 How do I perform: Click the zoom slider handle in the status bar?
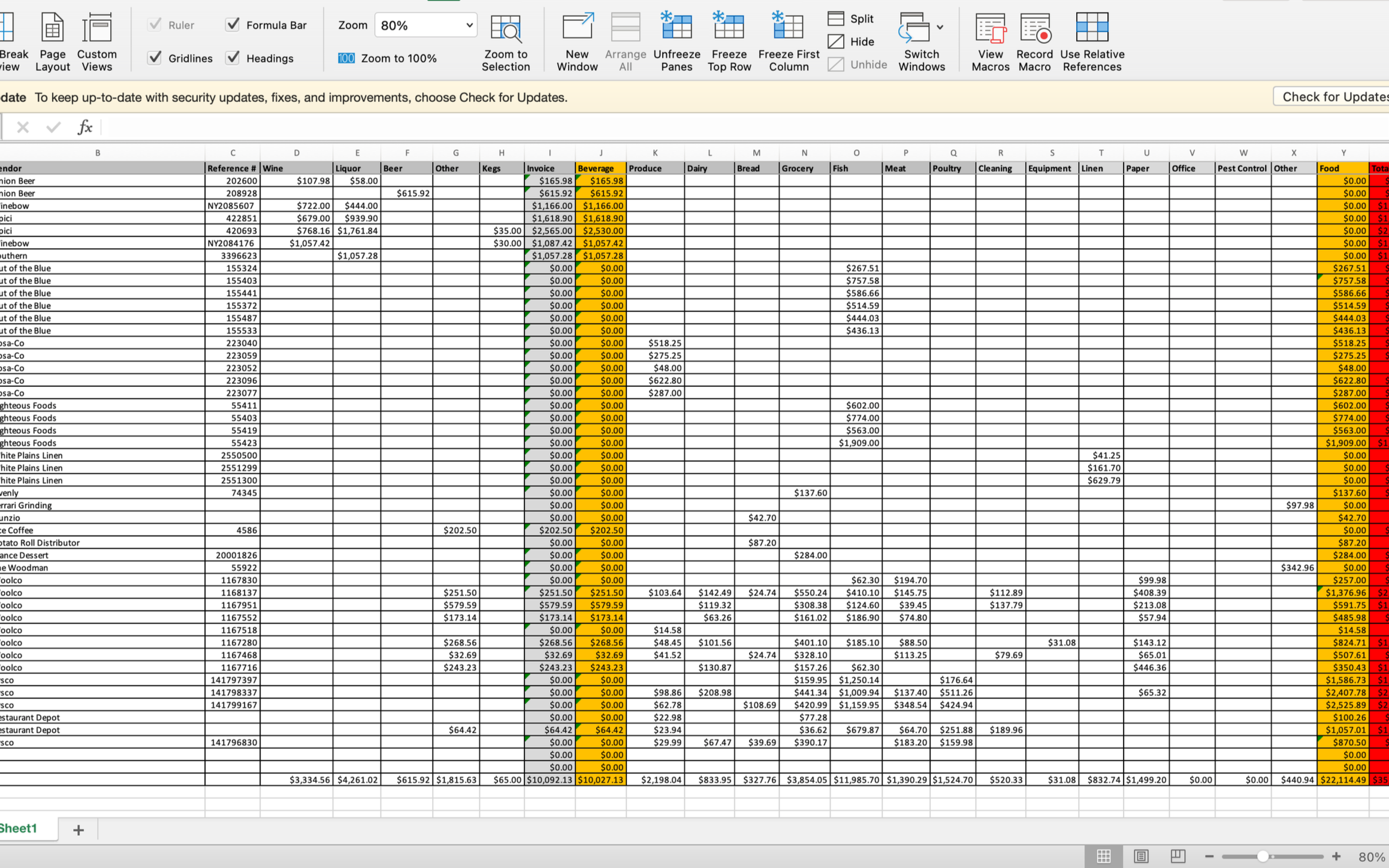(1263, 857)
